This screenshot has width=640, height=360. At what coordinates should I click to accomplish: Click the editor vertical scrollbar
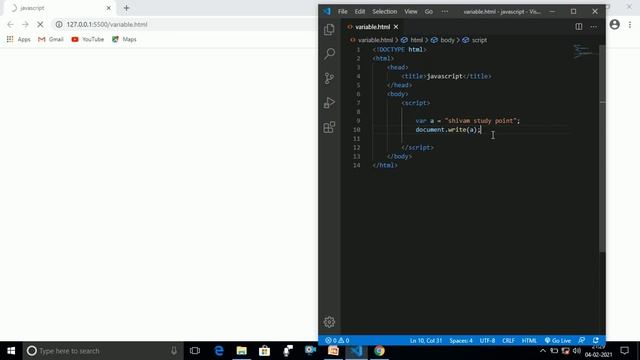[x=602, y=149]
